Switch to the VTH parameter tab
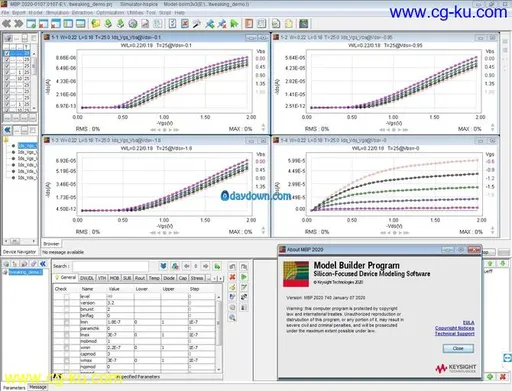The width and height of the screenshot is (512, 391). tap(102, 278)
